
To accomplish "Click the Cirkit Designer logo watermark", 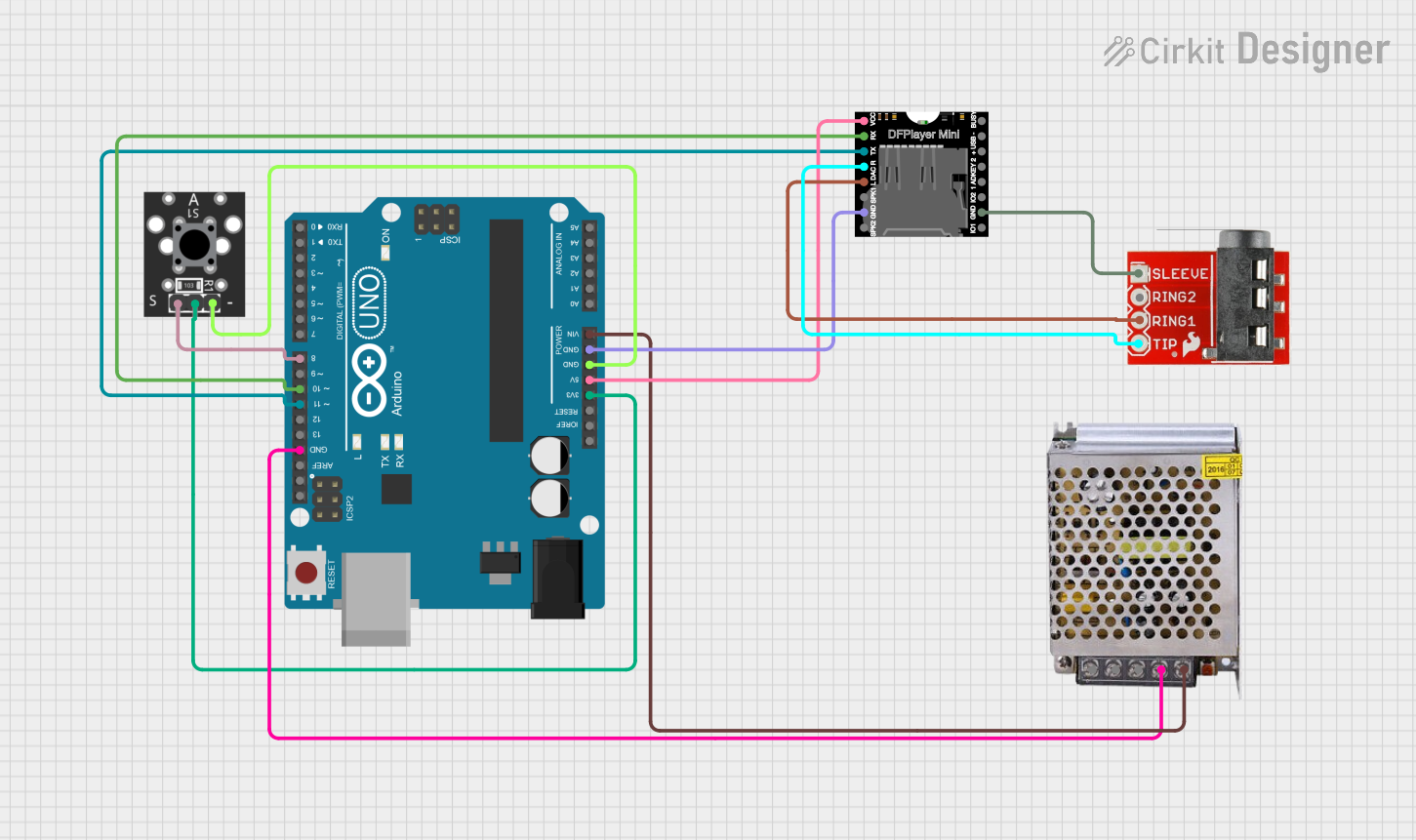I will tap(1246, 50).
